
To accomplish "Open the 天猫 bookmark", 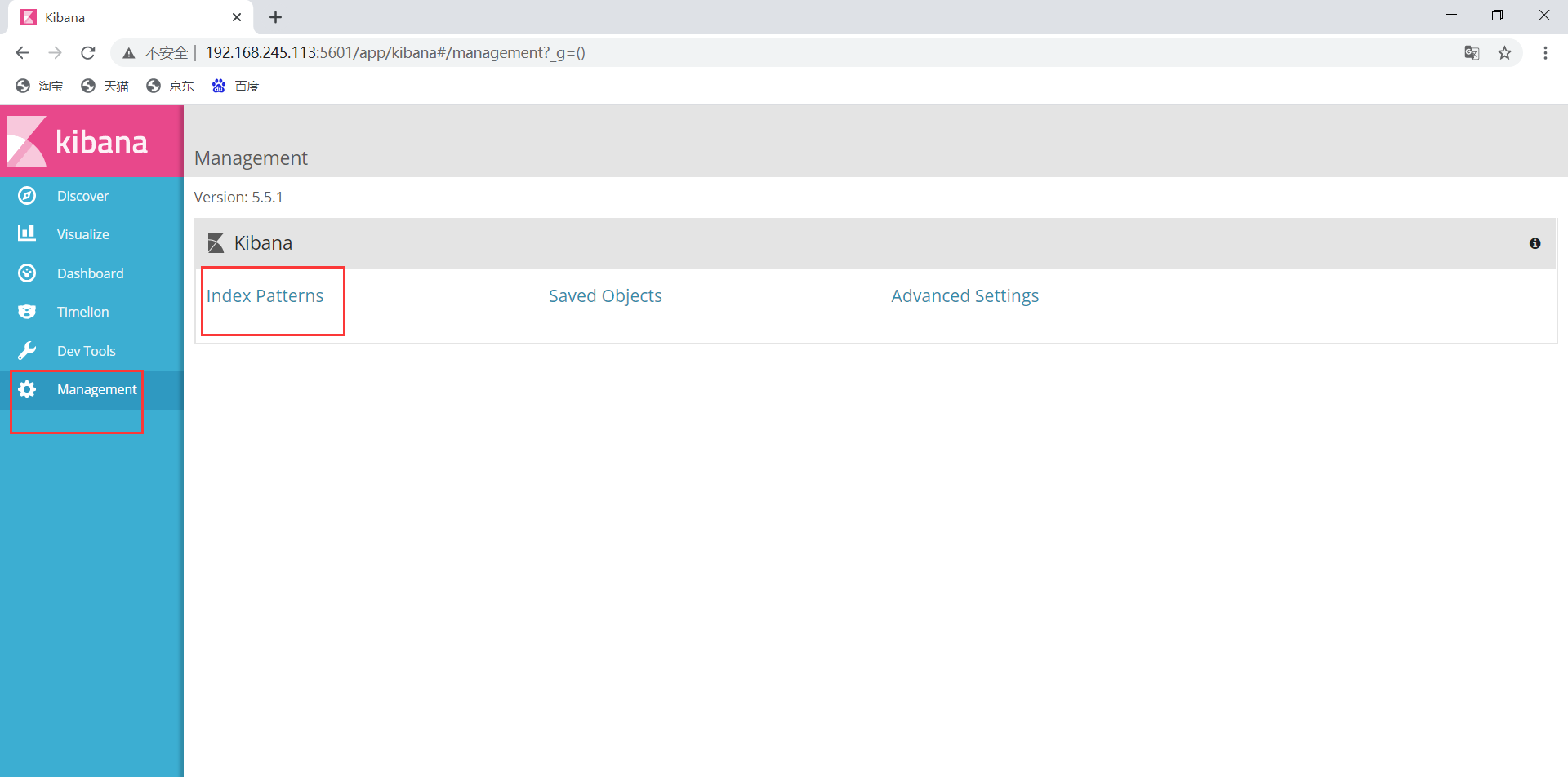I will (x=105, y=86).
